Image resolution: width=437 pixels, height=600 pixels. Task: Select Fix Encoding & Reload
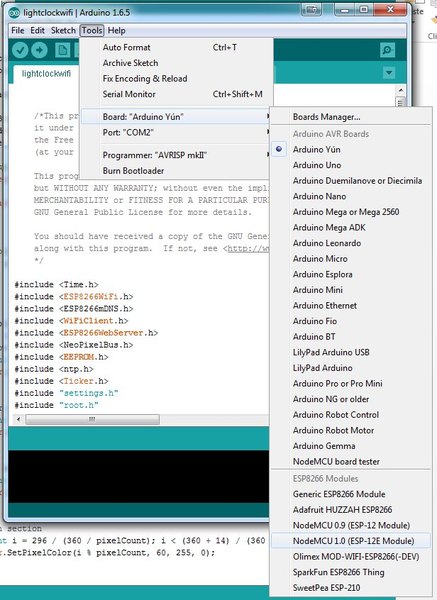176,78
